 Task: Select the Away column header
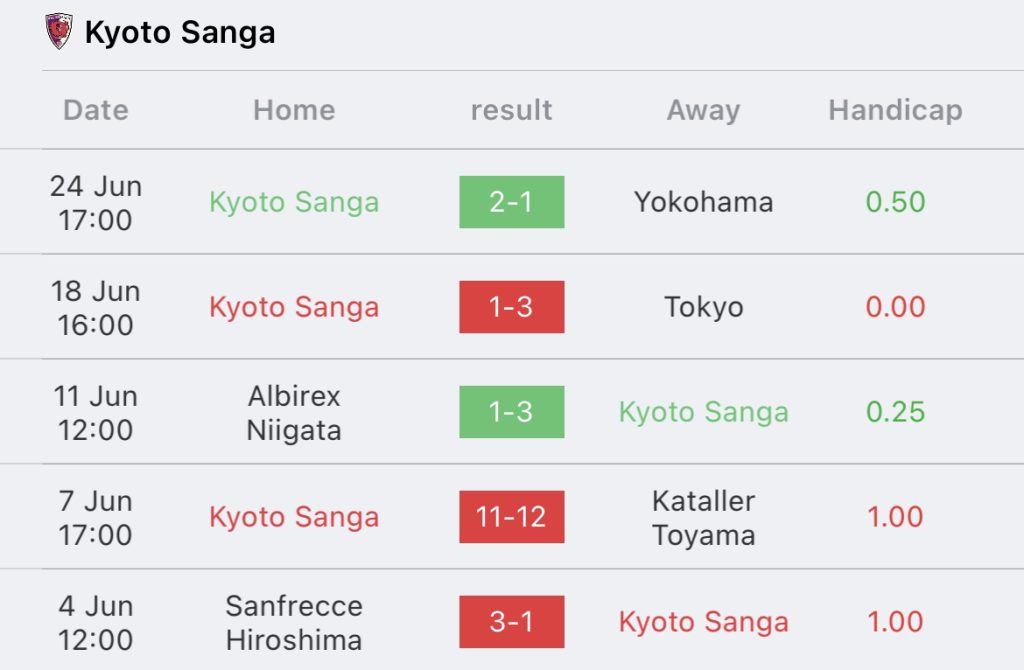click(703, 110)
